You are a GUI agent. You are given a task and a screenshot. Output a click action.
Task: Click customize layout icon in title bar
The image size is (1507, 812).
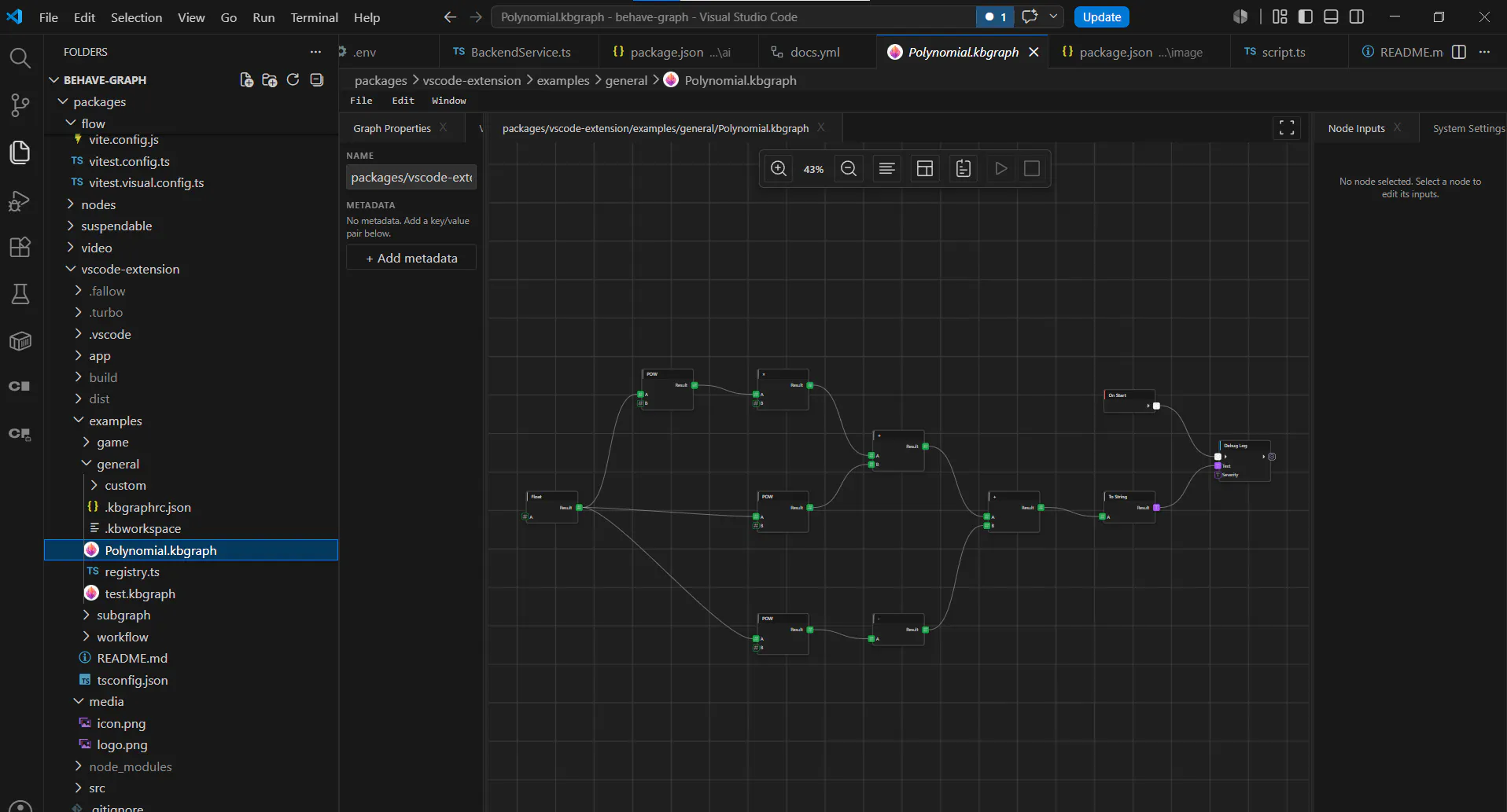click(1280, 17)
